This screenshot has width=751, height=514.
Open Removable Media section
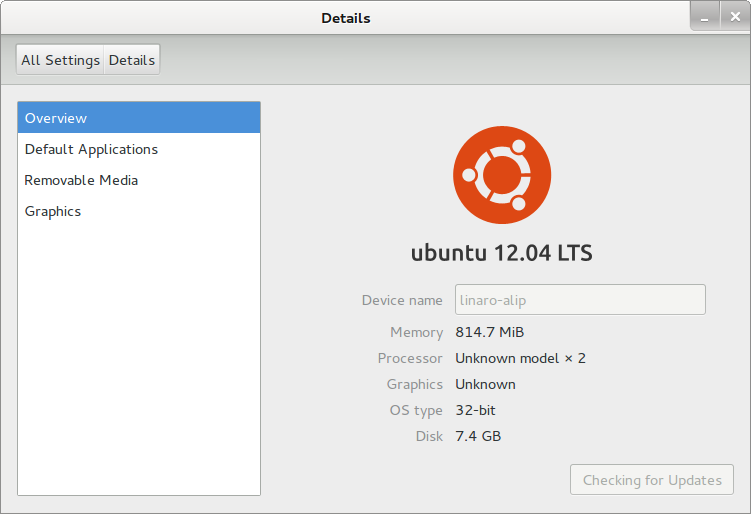pyautogui.click(x=139, y=180)
